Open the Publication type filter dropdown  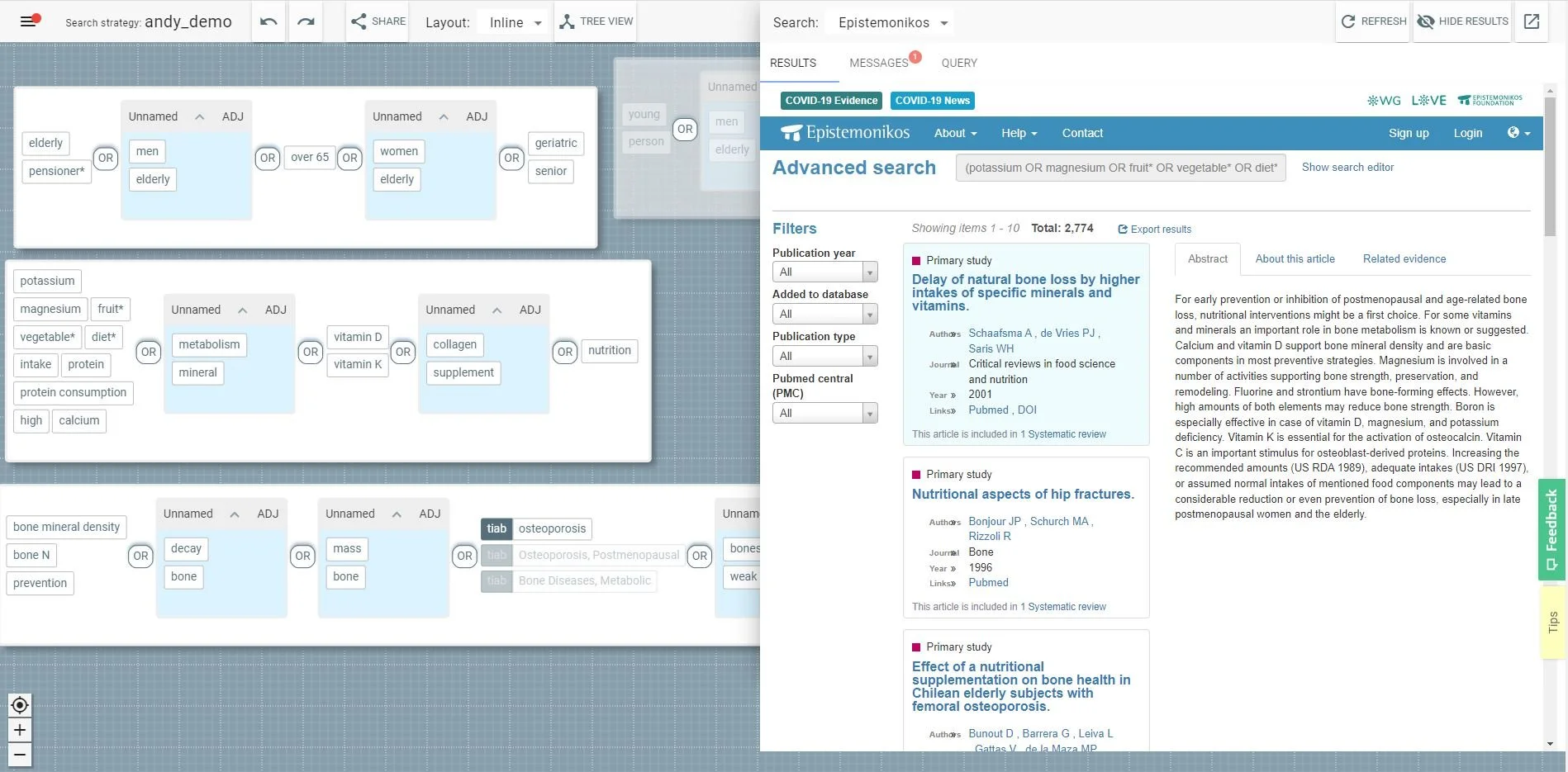[x=824, y=356]
